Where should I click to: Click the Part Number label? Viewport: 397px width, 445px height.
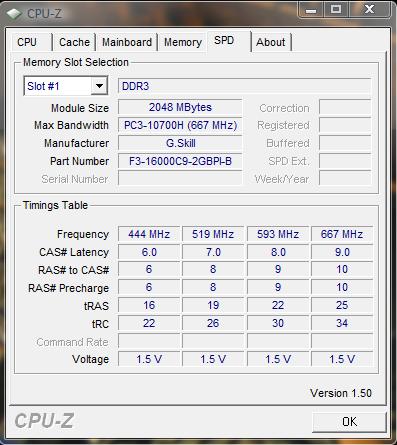(79, 161)
